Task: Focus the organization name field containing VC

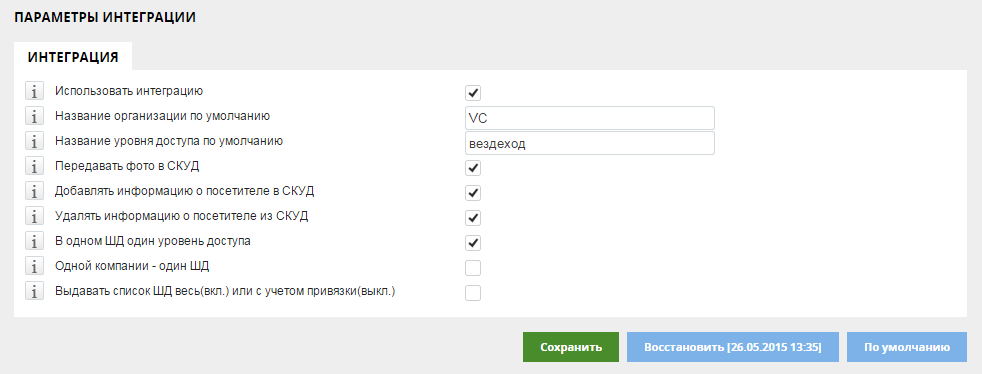Action: [589, 118]
